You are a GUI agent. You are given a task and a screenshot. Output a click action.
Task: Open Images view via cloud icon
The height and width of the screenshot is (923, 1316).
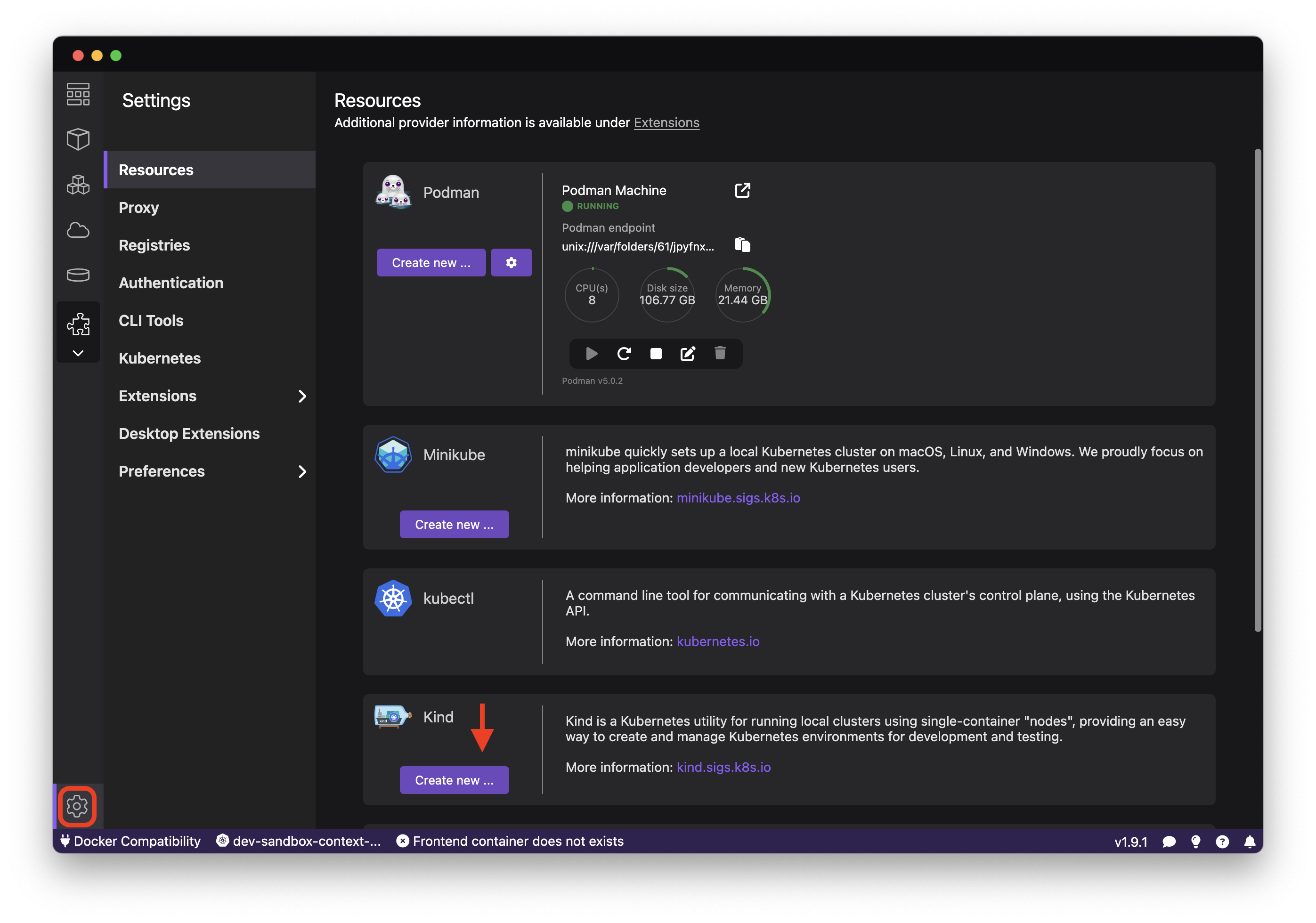pyautogui.click(x=78, y=230)
